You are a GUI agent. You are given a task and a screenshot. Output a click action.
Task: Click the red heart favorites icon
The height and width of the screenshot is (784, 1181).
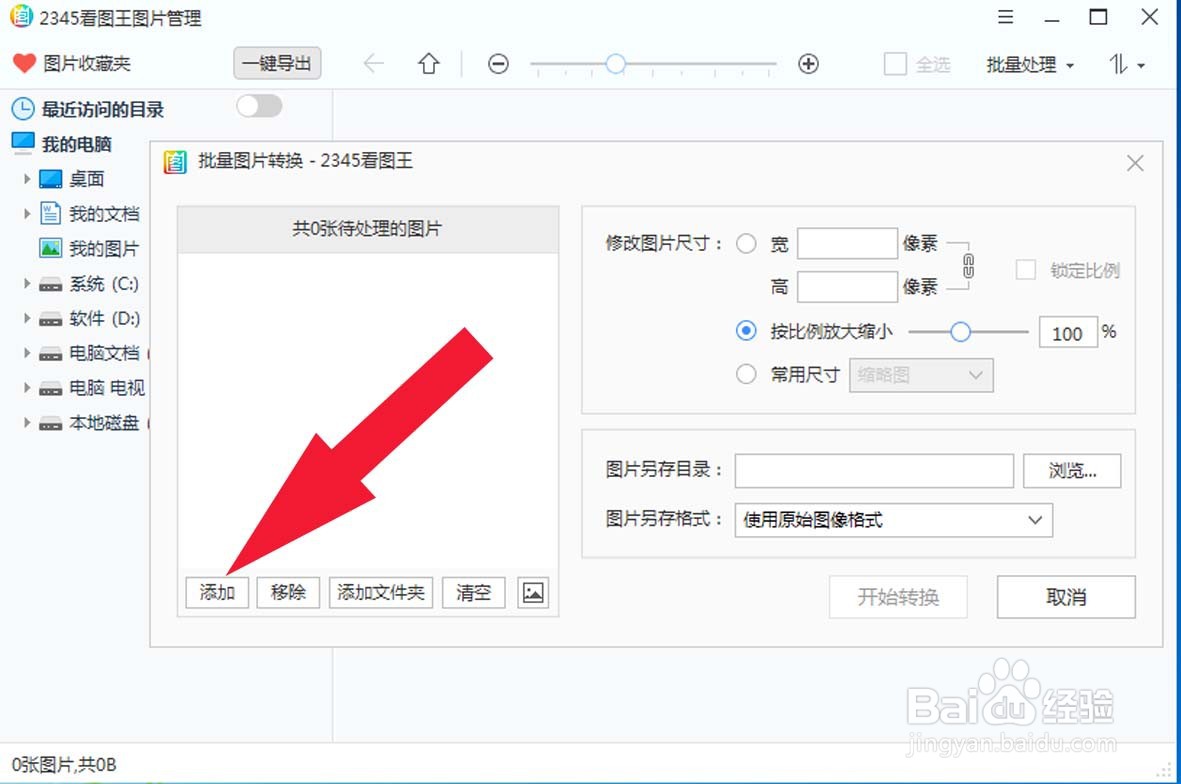click(24, 63)
